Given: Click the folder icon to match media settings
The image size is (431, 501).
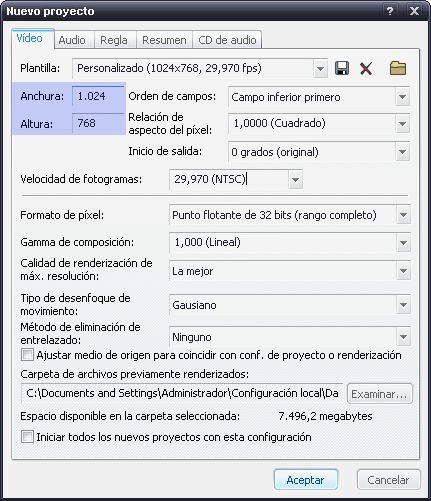Looking at the screenshot, I should point(398,68).
